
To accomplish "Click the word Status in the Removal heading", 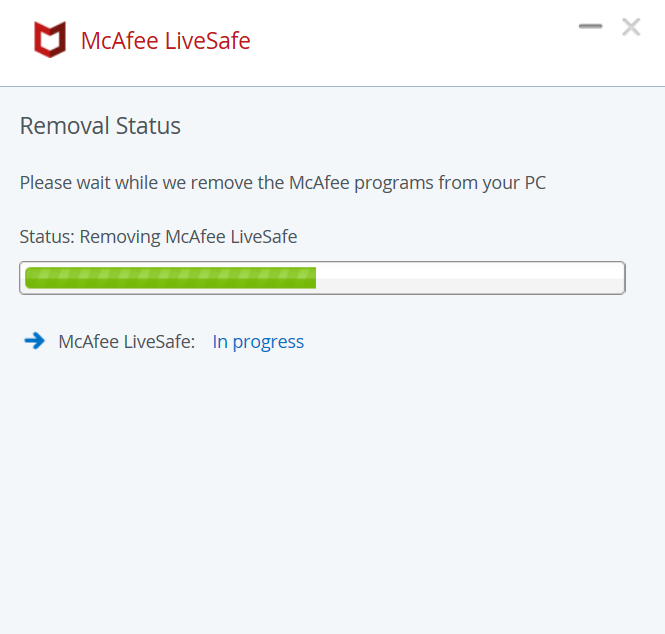I will point(148,126).
